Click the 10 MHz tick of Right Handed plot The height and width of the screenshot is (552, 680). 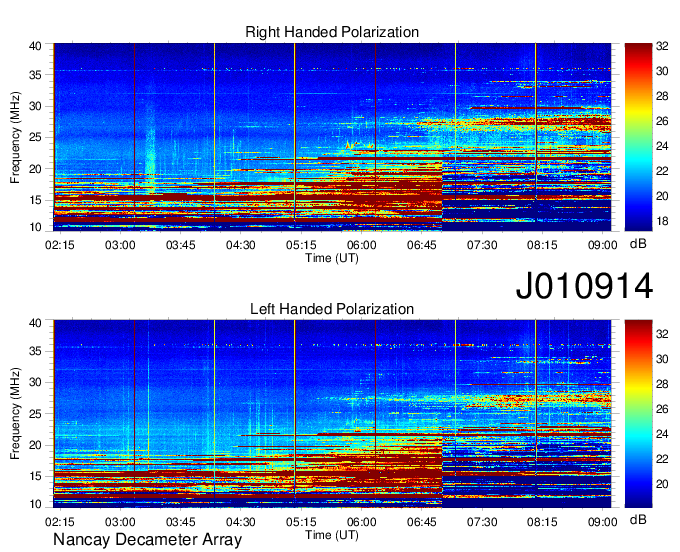coord(35,227)
